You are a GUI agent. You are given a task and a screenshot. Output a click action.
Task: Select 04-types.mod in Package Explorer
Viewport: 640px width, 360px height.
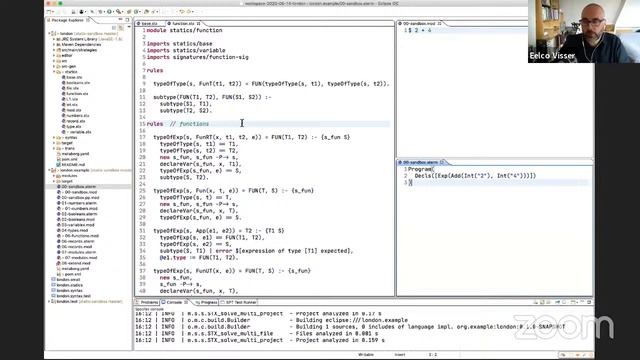pyautogui.click(x=72, y=230)
